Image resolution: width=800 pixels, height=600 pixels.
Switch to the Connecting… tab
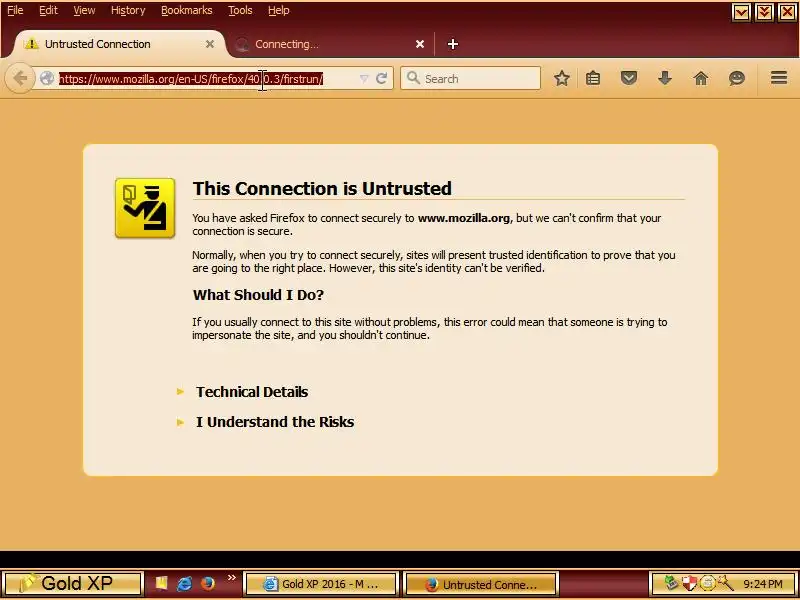pos(329,44)
